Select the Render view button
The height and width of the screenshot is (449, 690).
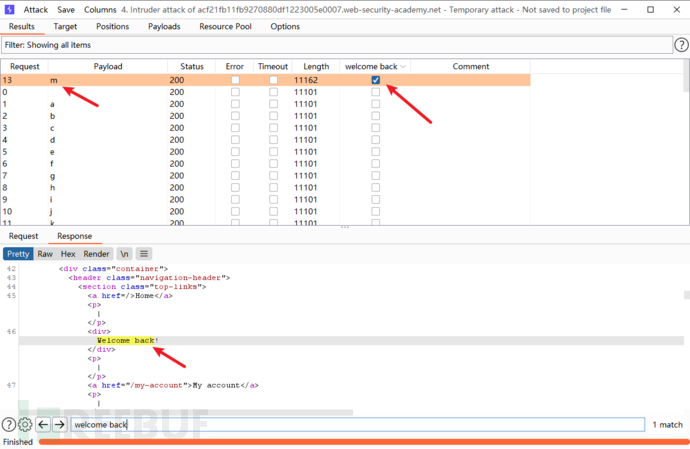(96, 254)
